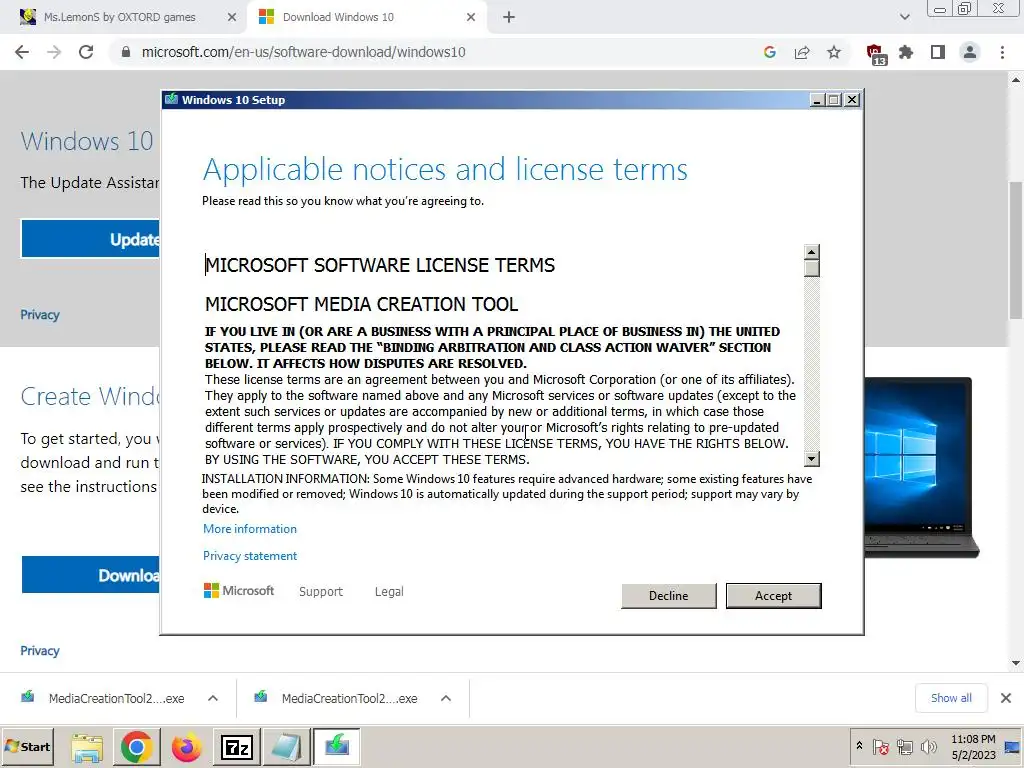This screenshot has height=768, width=1024.
Task: Click the Microsoft logo in Setup footer
Action: tap(239, 591)
